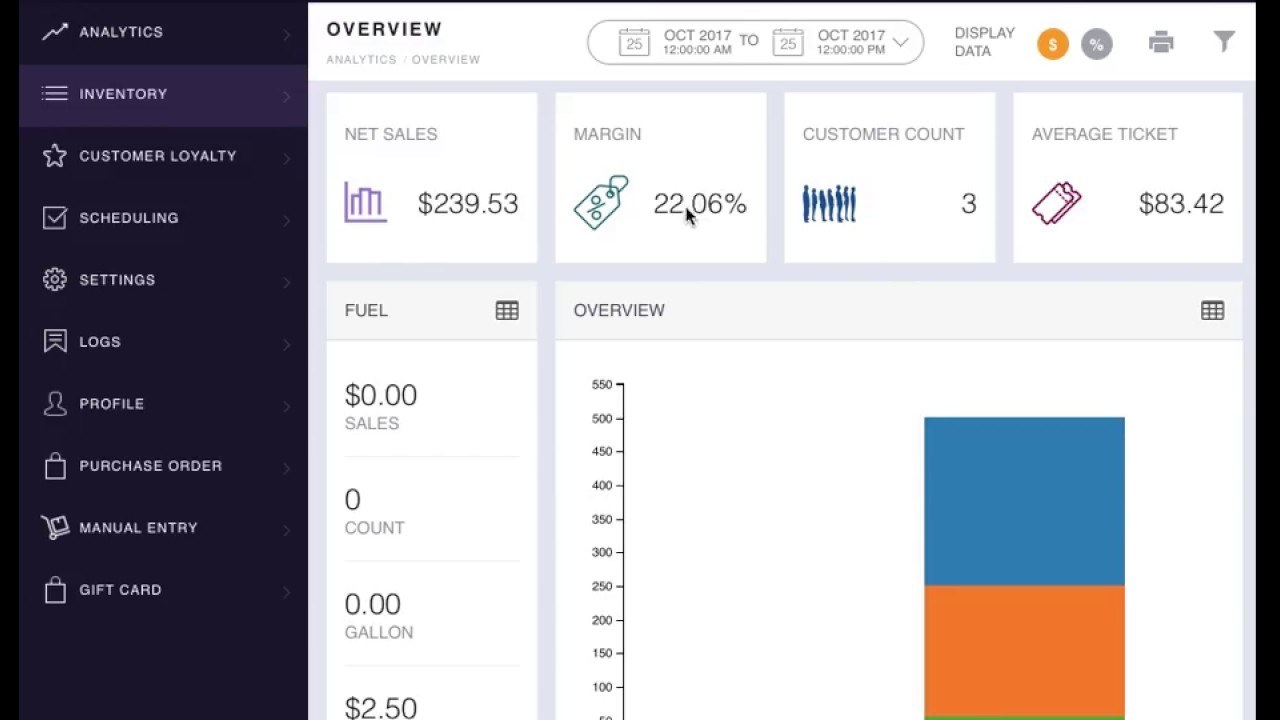Print the overview report
This screenshot has width=1280, height=720.
click(1161, 42)
